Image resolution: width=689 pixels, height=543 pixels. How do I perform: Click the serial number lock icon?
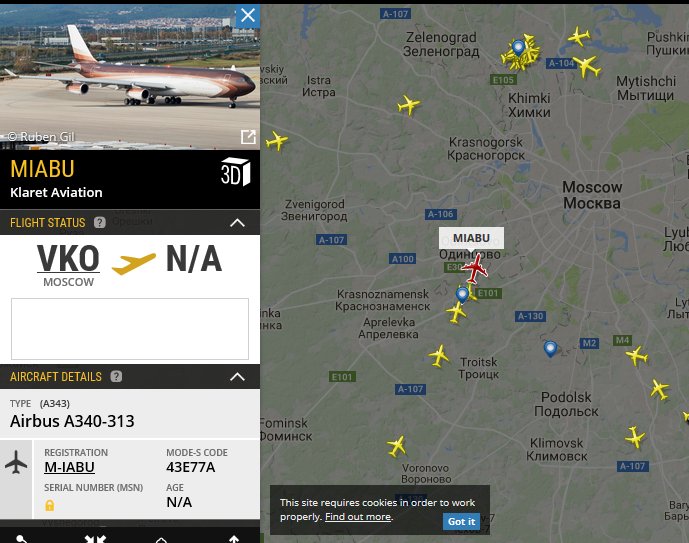pyautogui.click(x=50, y=505)
